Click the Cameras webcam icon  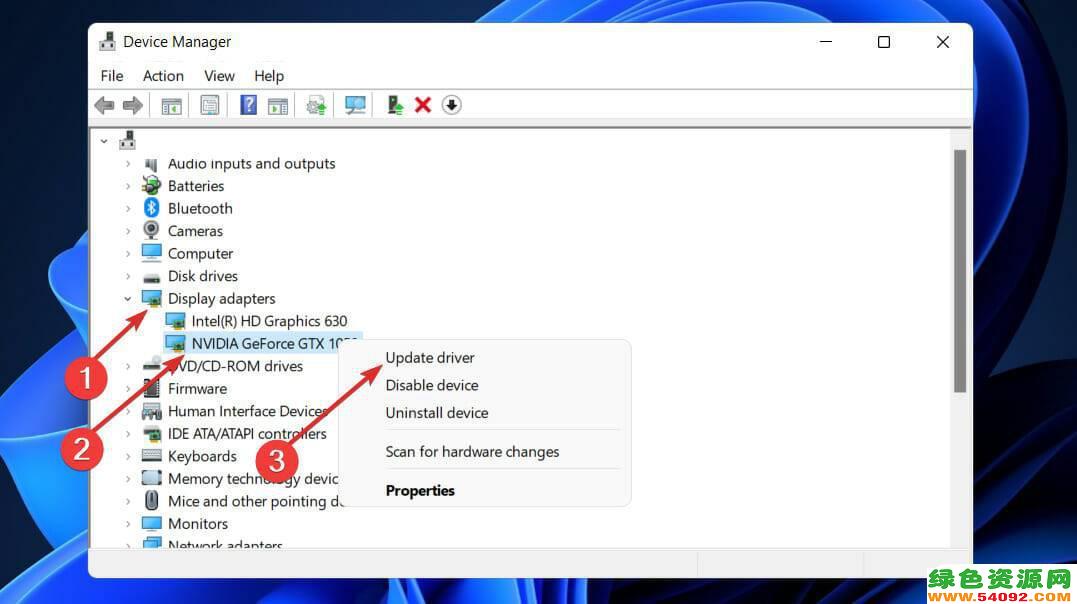pos(151,230)
